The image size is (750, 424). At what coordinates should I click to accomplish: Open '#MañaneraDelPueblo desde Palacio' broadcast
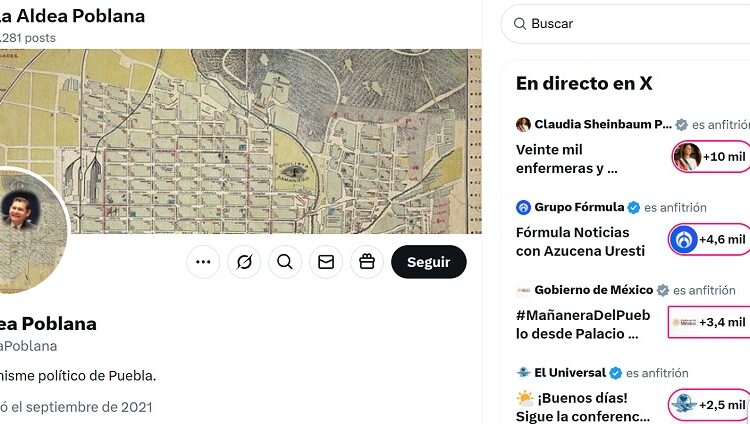pyautogui.click(x=583, y=324)
